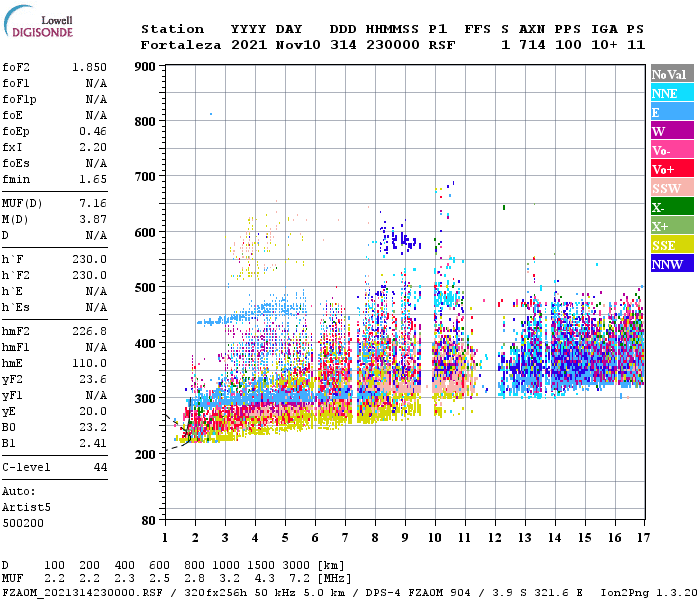700x600 pixels.
Task: Click the Ion2Png 1.3.20 version text
Action: click(648, 592)
